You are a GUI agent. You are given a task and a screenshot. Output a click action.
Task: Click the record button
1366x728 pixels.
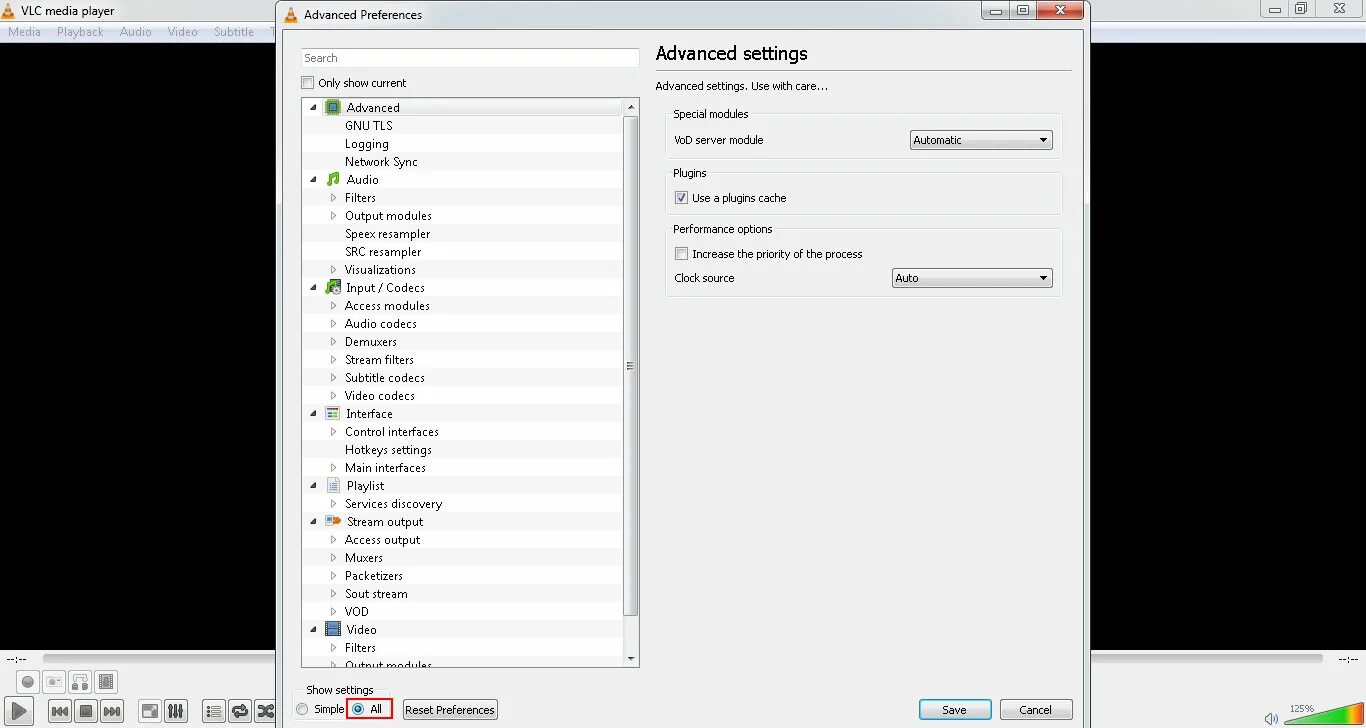point(26,682)
